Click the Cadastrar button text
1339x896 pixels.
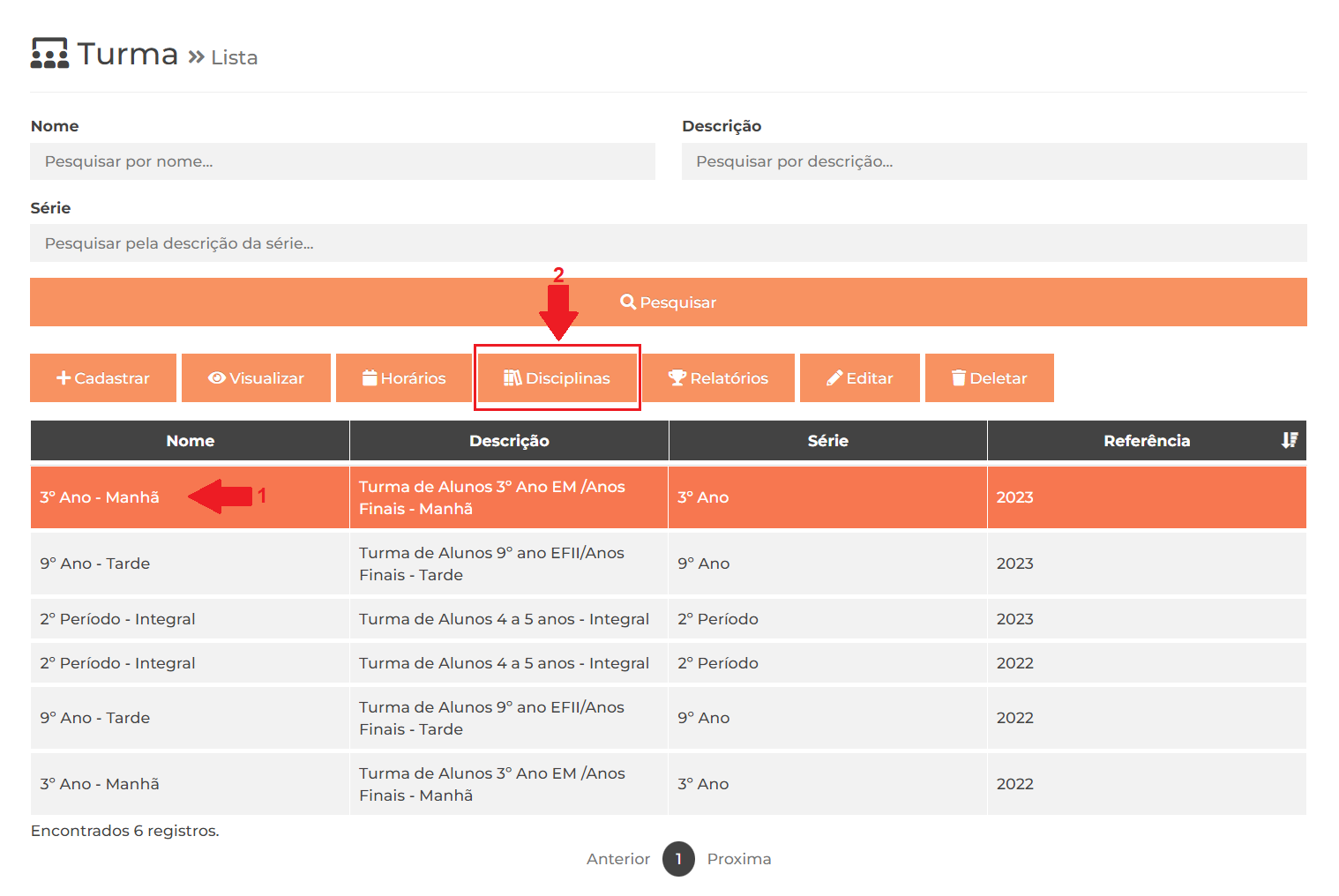pos(112,378)
